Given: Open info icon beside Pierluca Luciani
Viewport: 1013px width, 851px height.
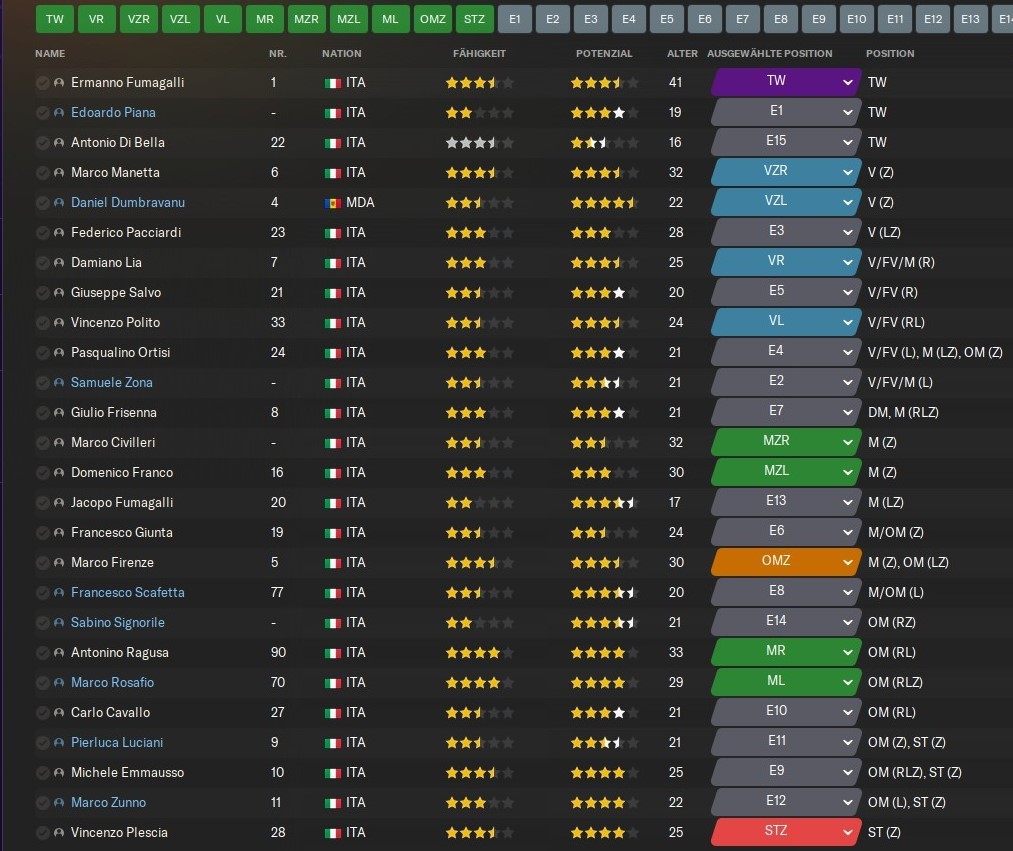Looking at the screenshot, I should click(x=59, y=743).
